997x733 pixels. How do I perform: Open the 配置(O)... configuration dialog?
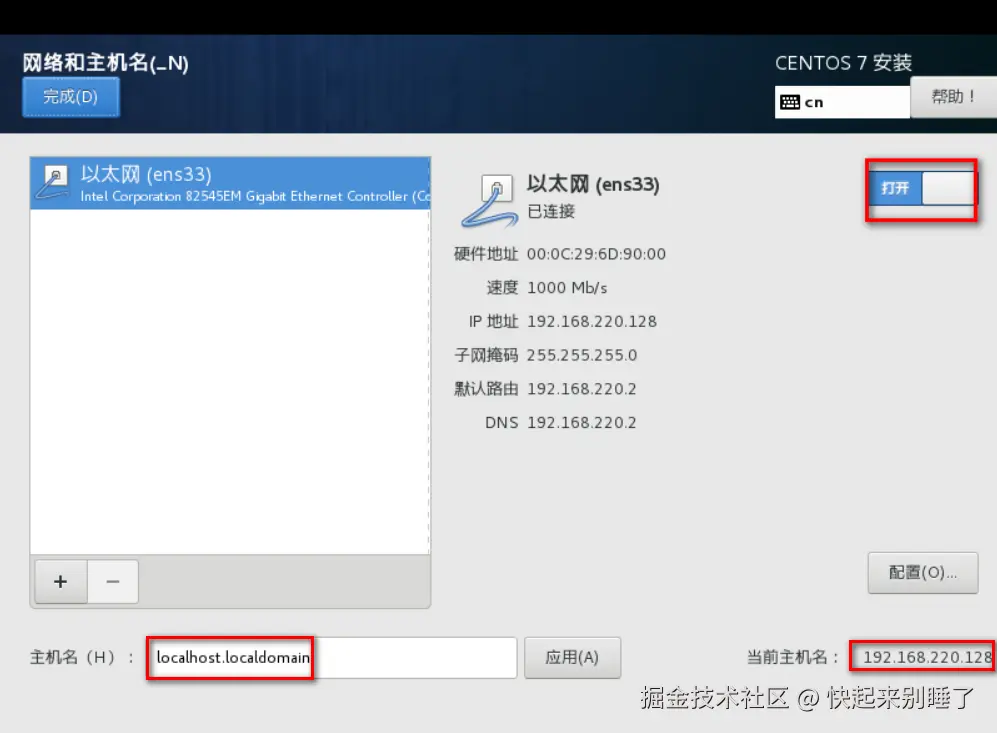[x=923, y=573]
